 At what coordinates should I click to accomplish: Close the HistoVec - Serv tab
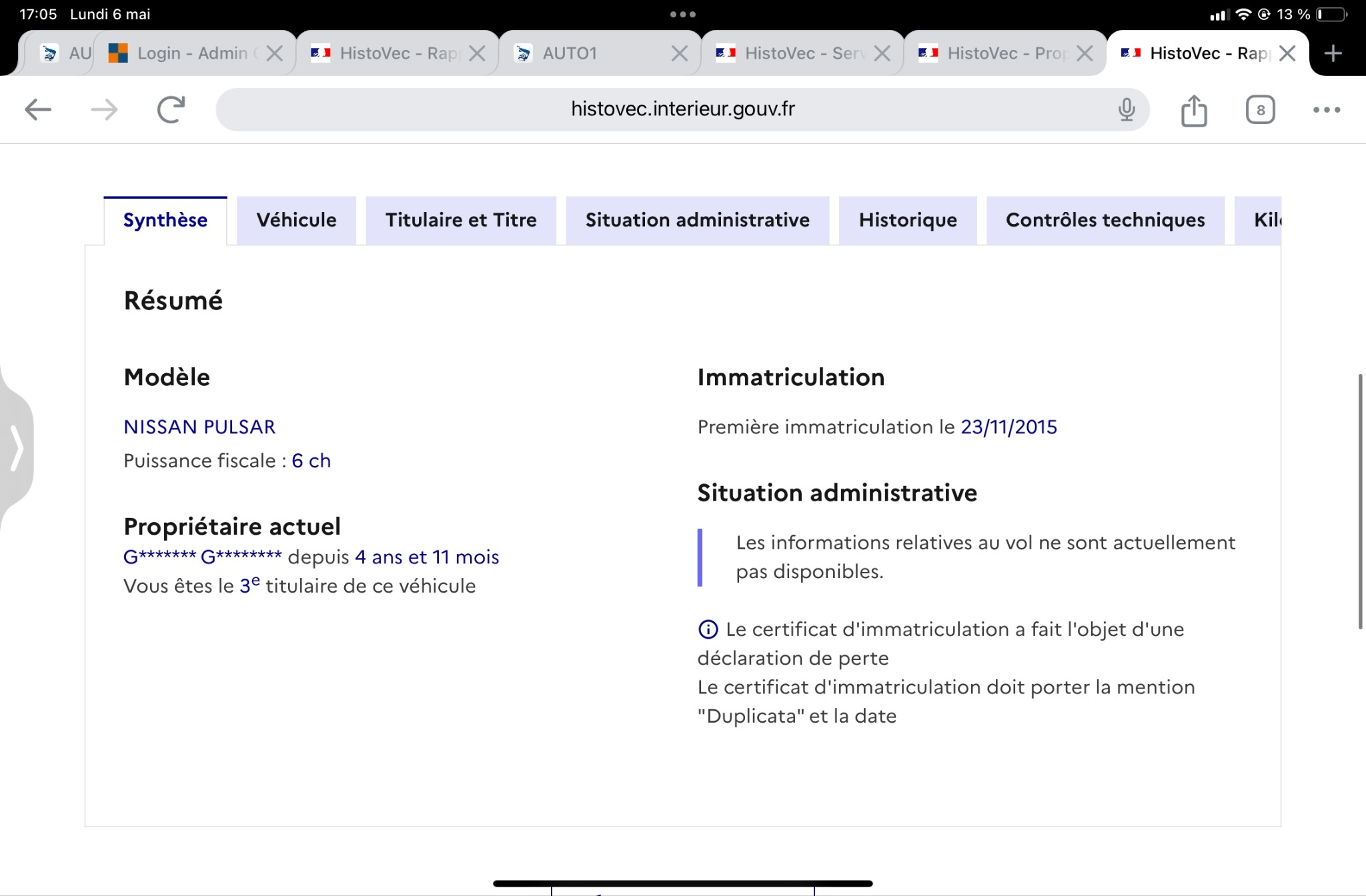882,53
